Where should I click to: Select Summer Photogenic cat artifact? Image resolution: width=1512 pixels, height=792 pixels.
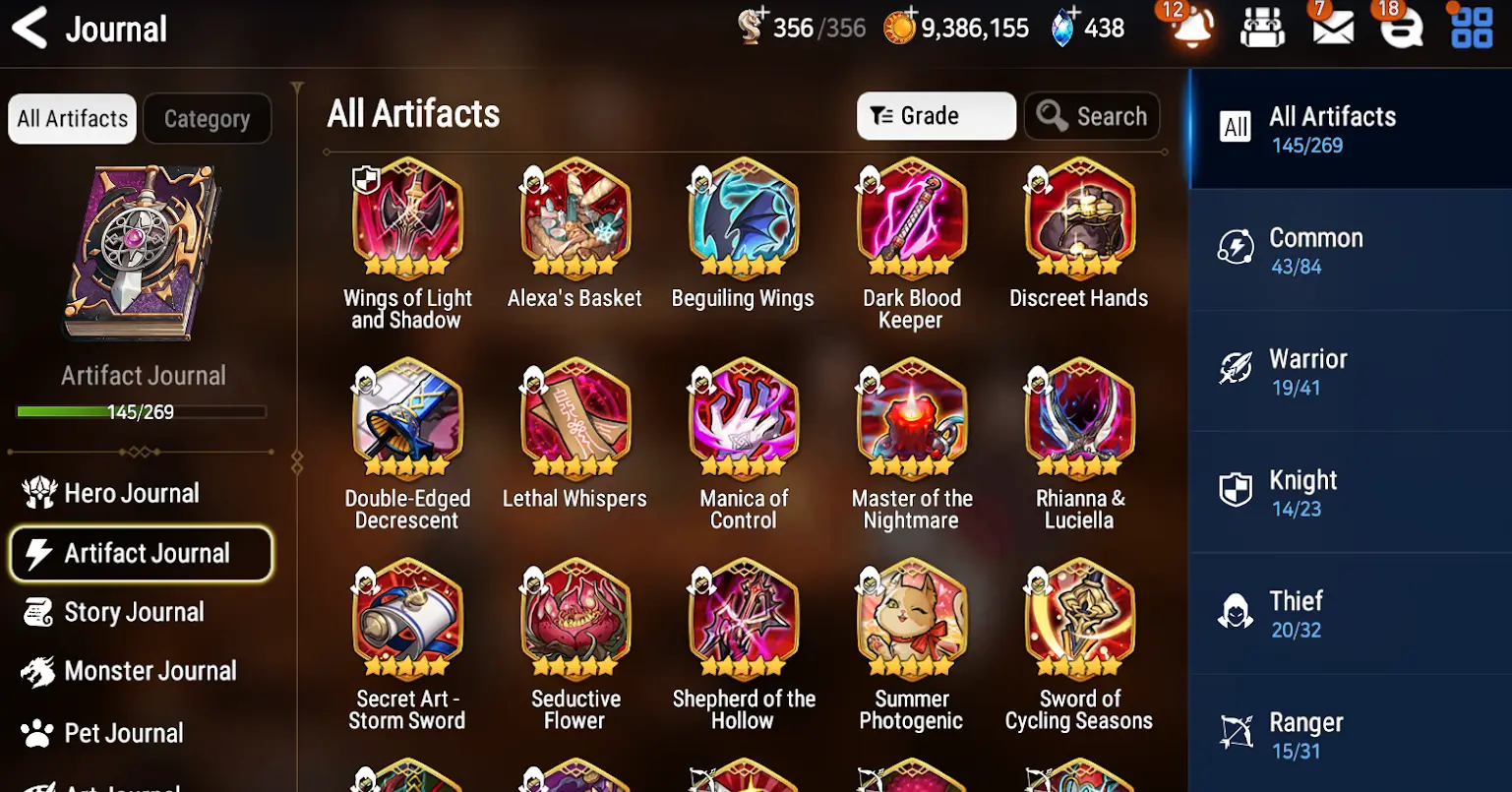pyautogui.click(x=911, y=620)
